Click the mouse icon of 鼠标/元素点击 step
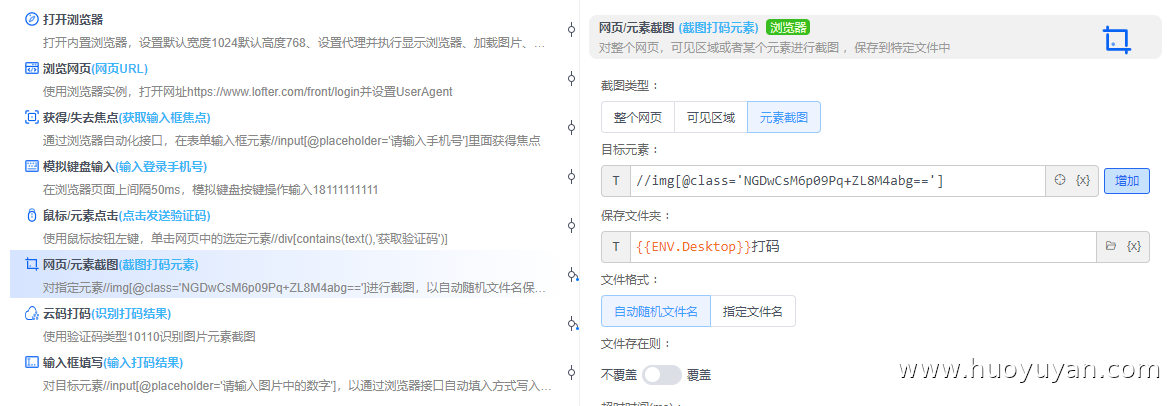This screenshot has width=1170, height=406. [x=31, y=216]
